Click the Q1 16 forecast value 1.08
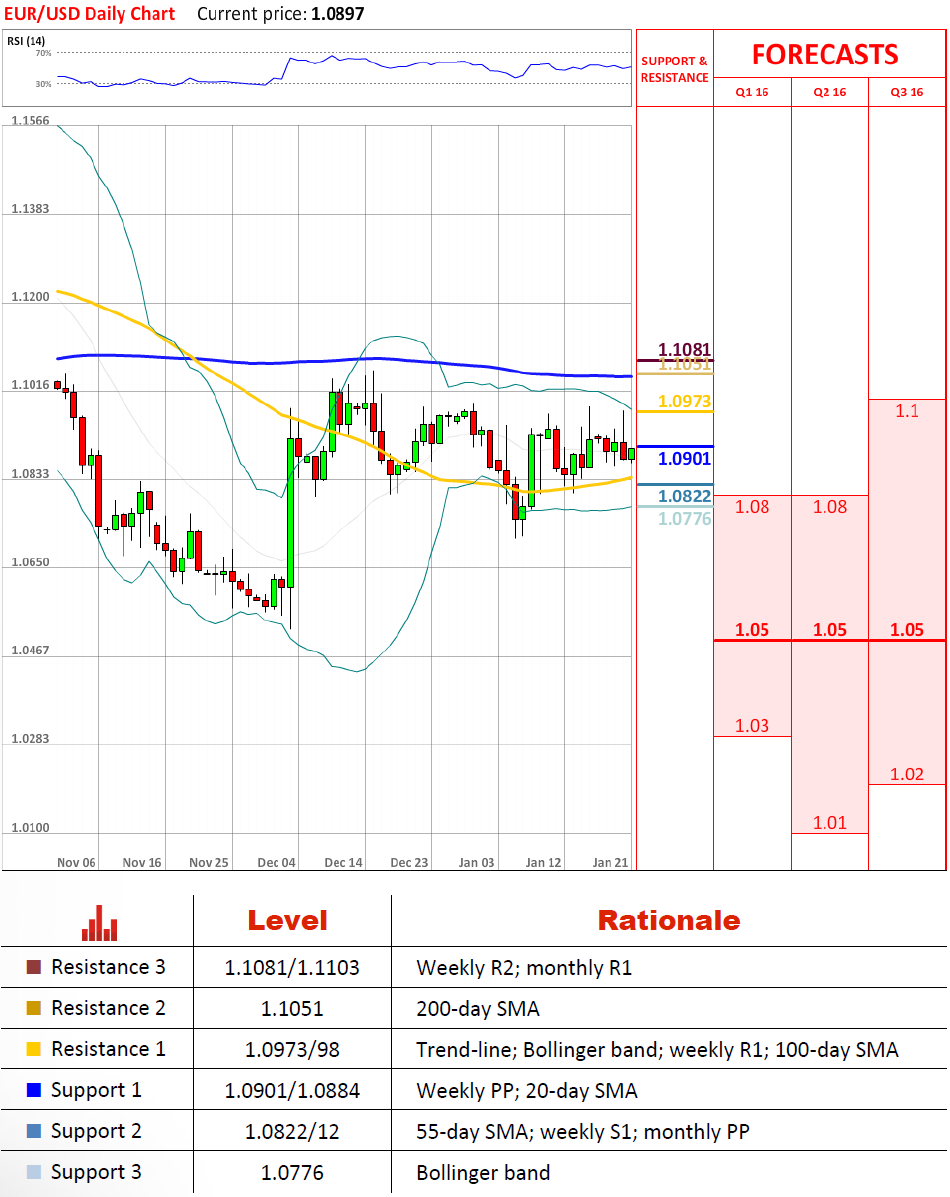Viewport: 950px width, 1197px height. click(x=751, y=507)
